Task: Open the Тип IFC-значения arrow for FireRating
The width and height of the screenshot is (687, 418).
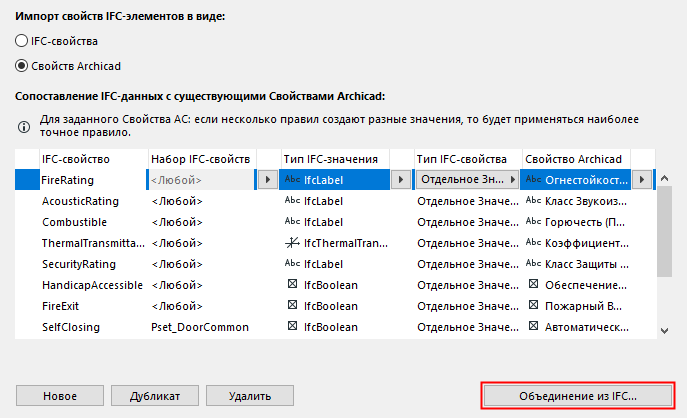Action: point(399,180)
